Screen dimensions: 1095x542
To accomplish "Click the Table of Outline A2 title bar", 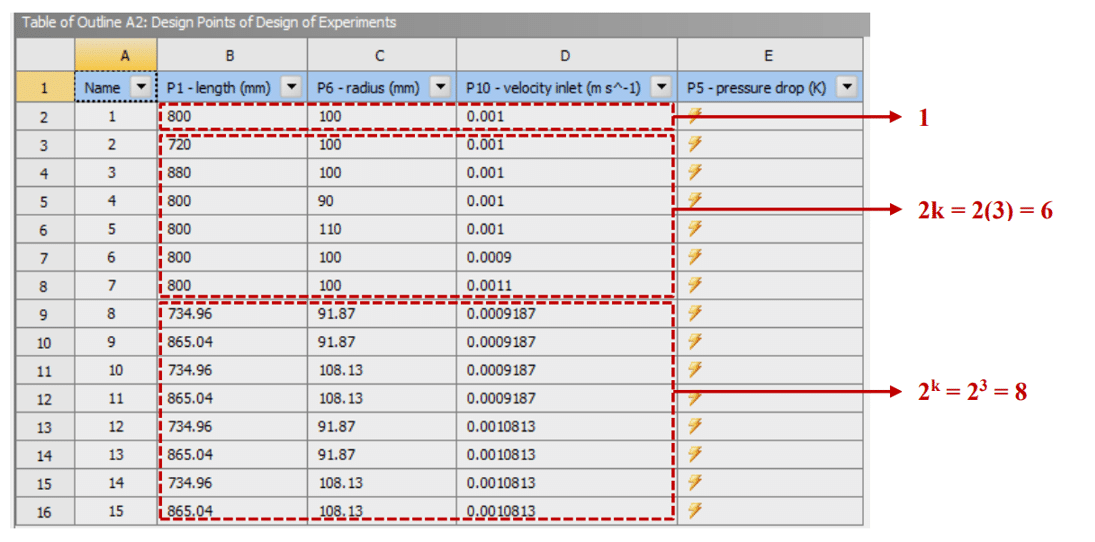I will (x=442, y=22).
